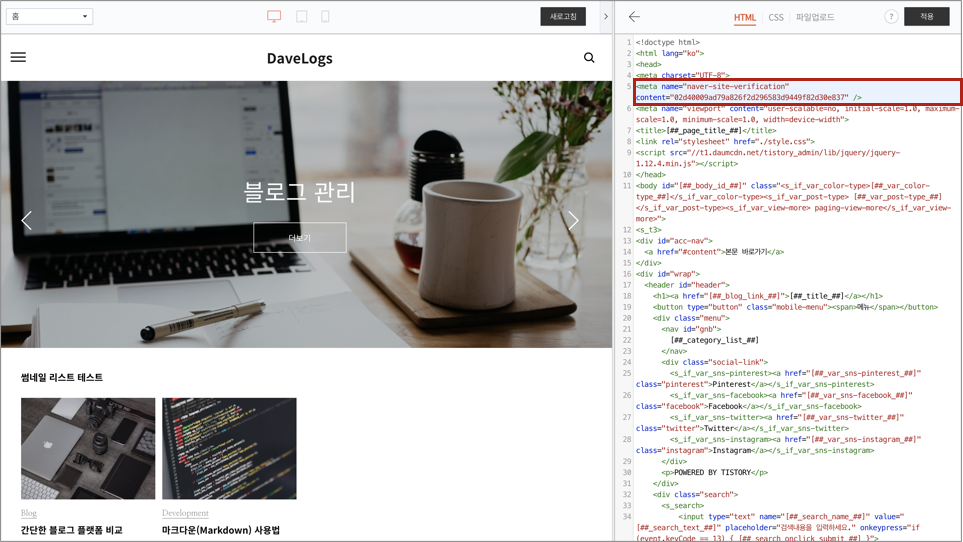Open the 홈 page selector dropdown

pyautogui.click(x=50, y=17)
